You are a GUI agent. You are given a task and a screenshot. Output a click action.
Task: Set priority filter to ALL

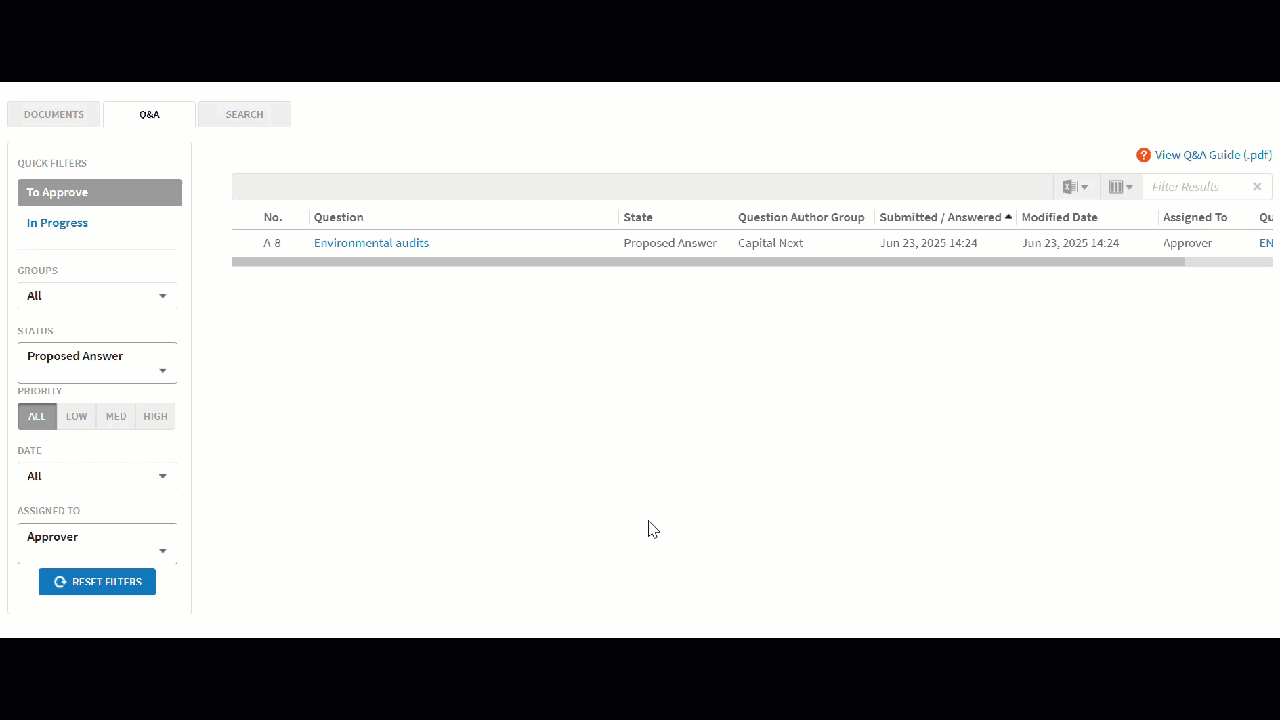[37, 417]
